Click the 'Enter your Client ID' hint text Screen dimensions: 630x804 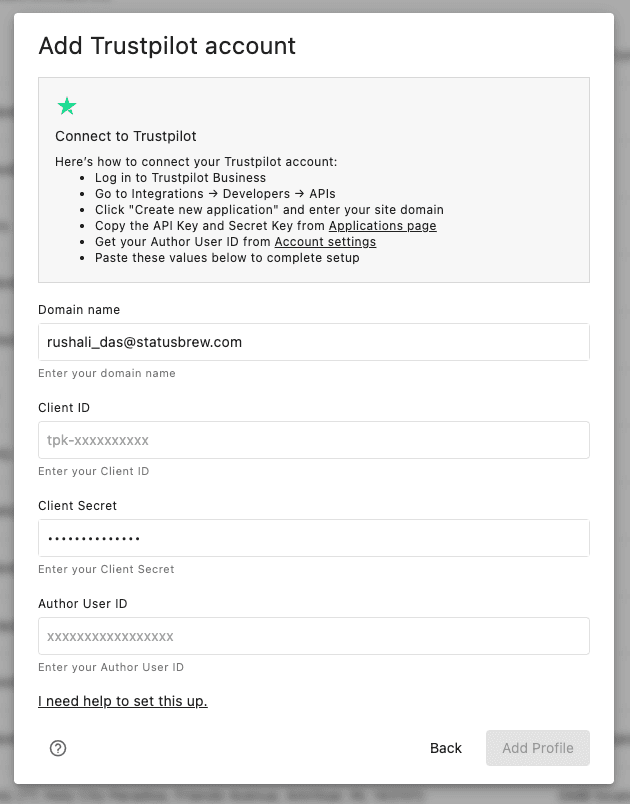click(93, 471)
